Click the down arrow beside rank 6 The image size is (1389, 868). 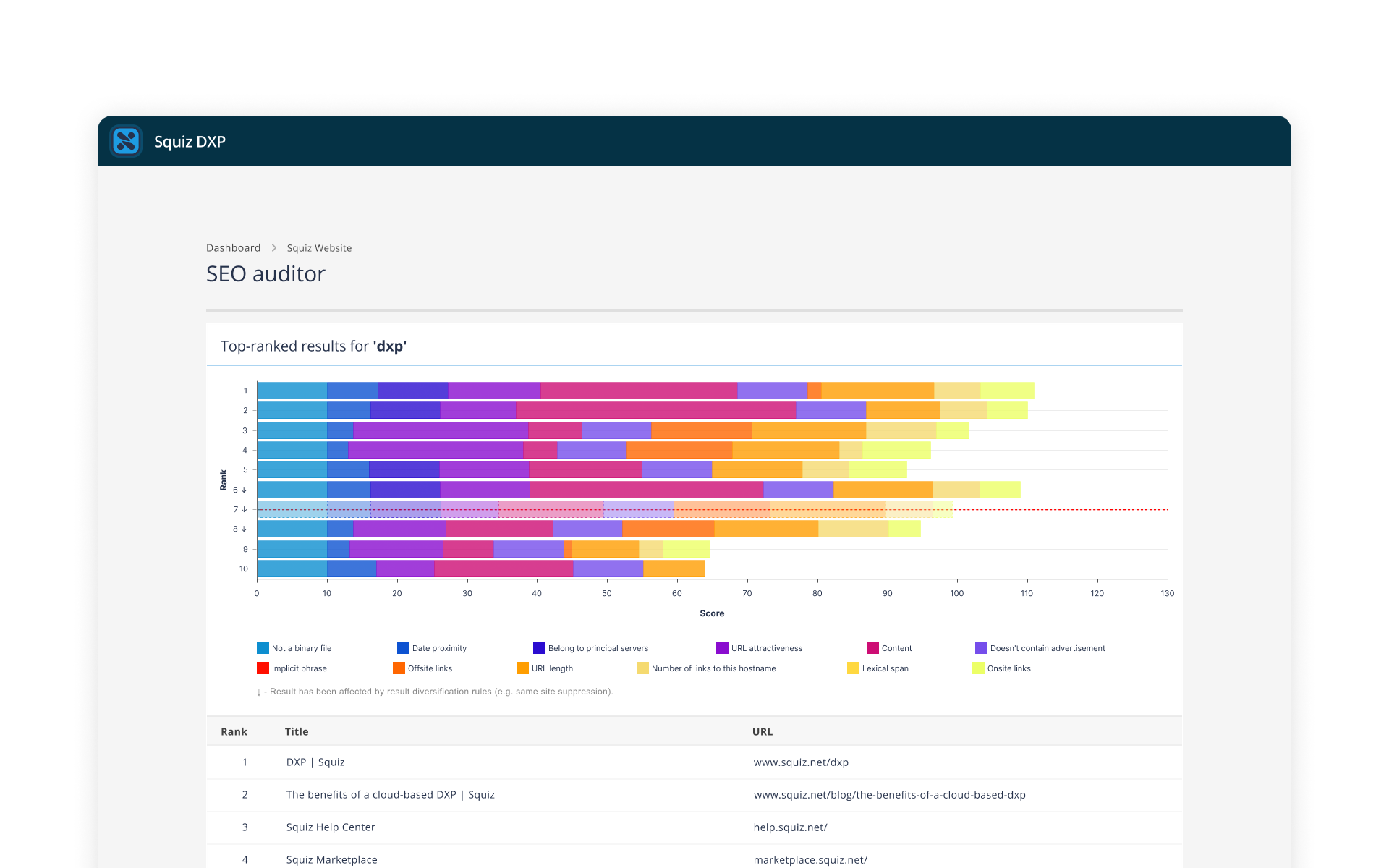245,490
